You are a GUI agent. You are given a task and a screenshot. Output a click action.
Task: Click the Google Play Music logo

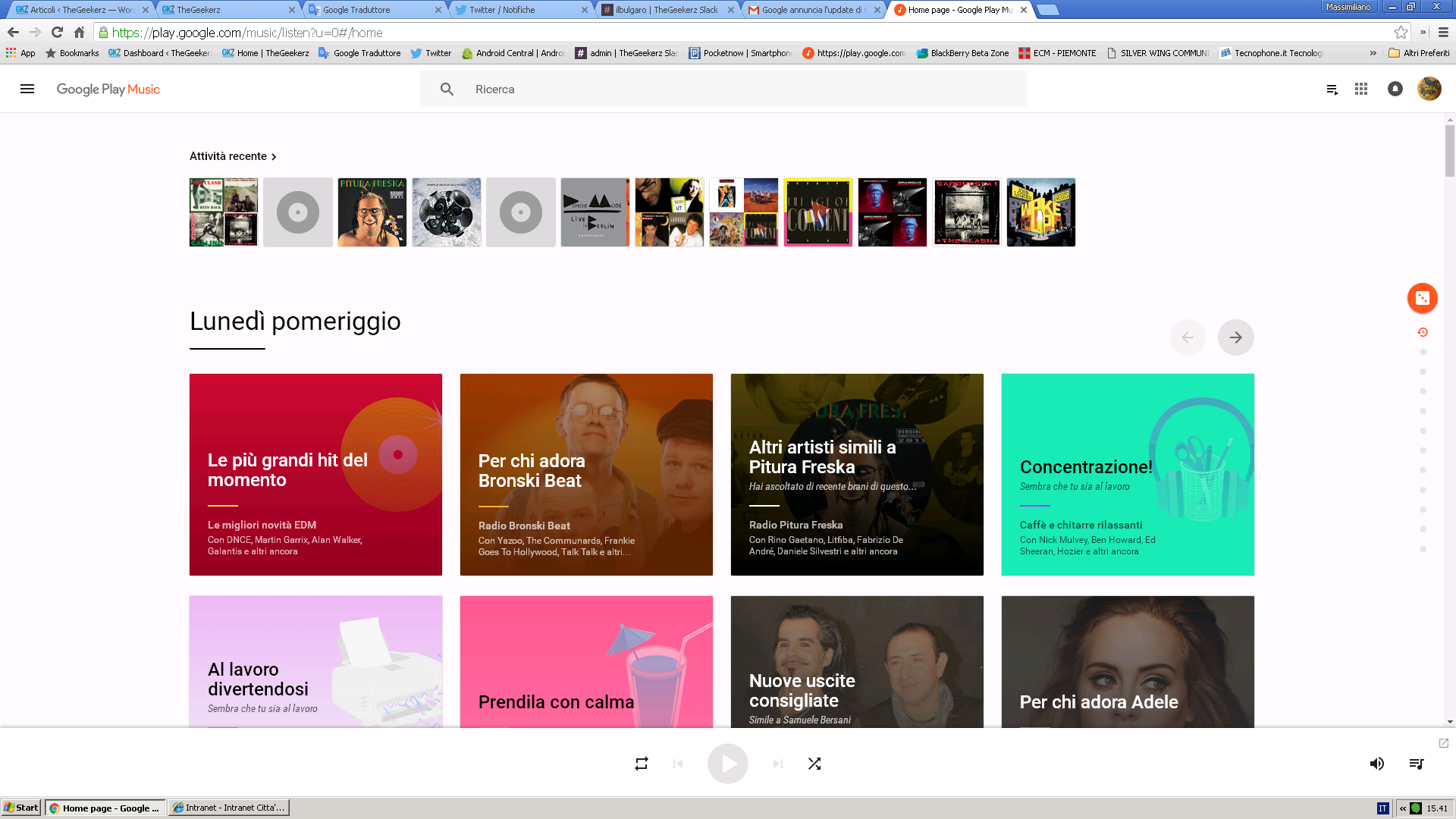click(x=108, y=89)
